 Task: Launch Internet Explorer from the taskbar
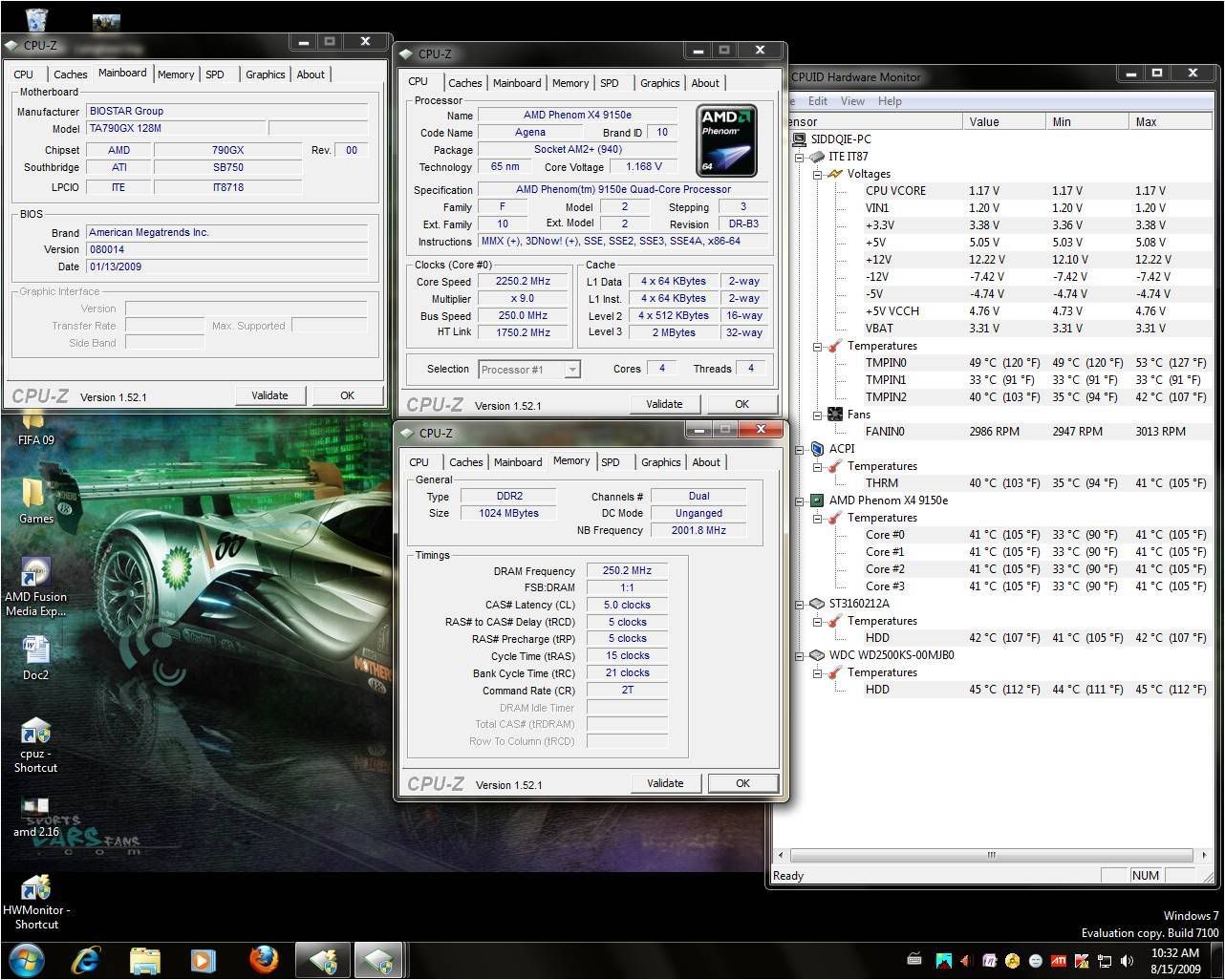tap(87, 959)
